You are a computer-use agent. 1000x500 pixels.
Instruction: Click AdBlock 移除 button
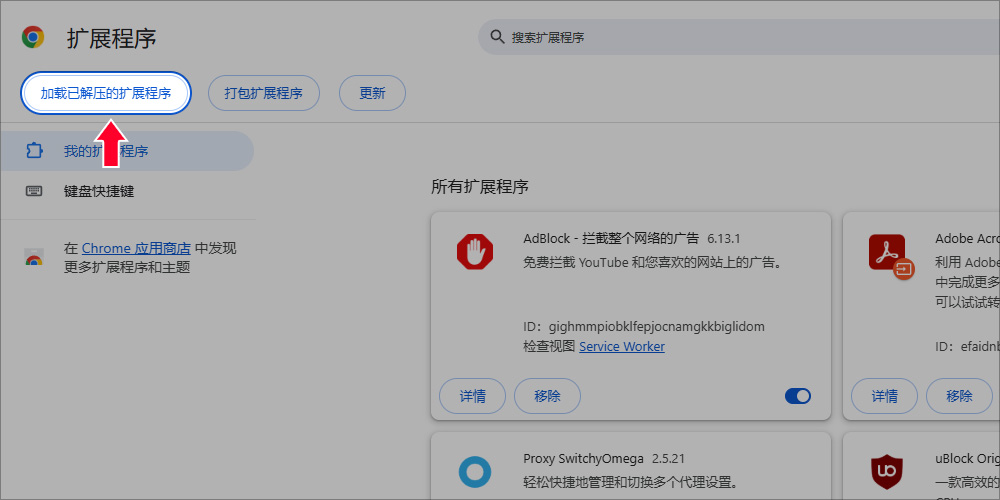pyautogui.click(x=547, y=396)
